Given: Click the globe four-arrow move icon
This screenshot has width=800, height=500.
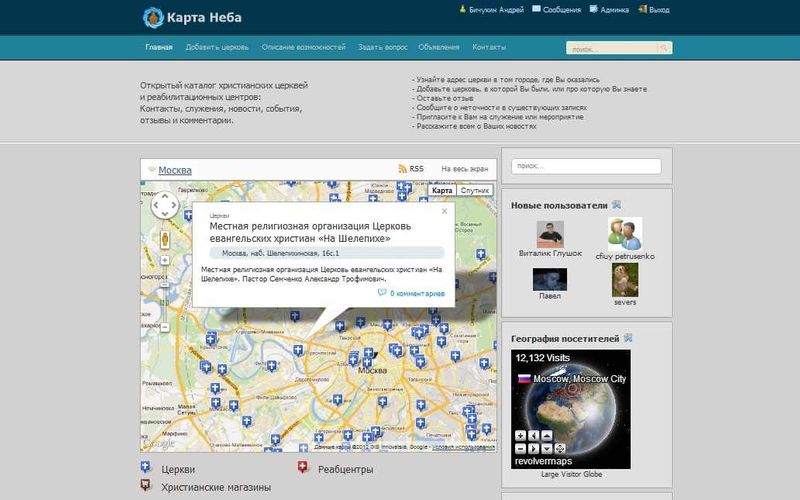Looking at the screenshot, I should pyautogui.click(x=560, y=449).
